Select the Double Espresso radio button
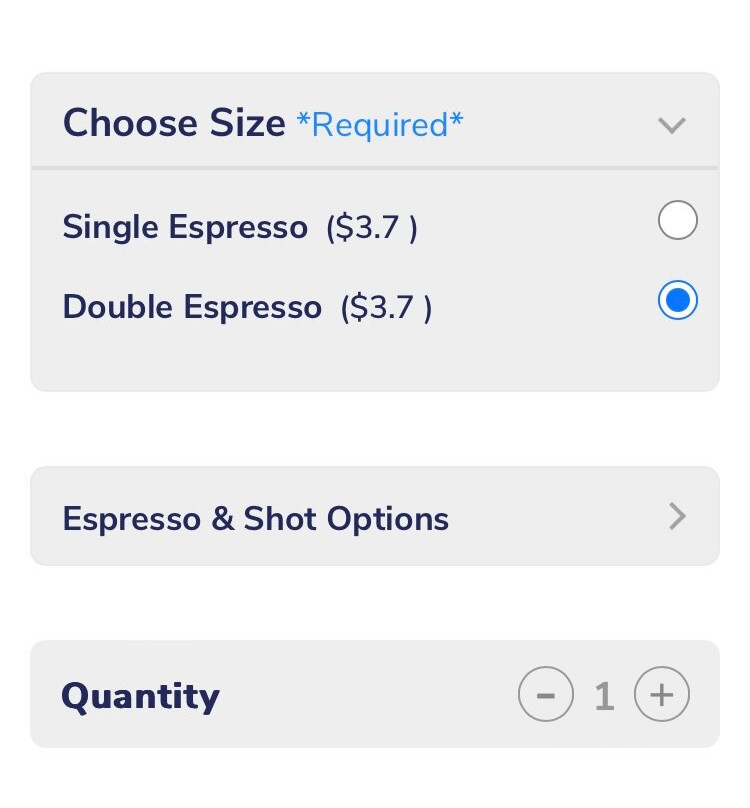 [678, 301]
